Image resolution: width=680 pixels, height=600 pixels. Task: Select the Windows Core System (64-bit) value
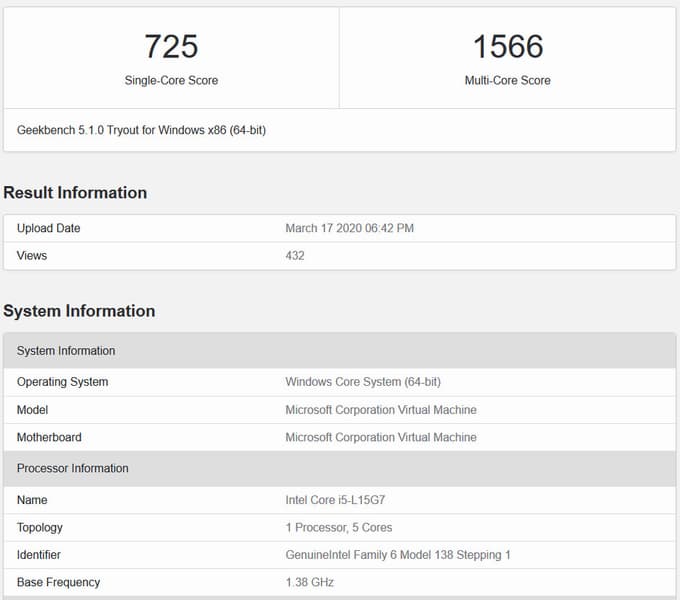[x=363, y=382]
